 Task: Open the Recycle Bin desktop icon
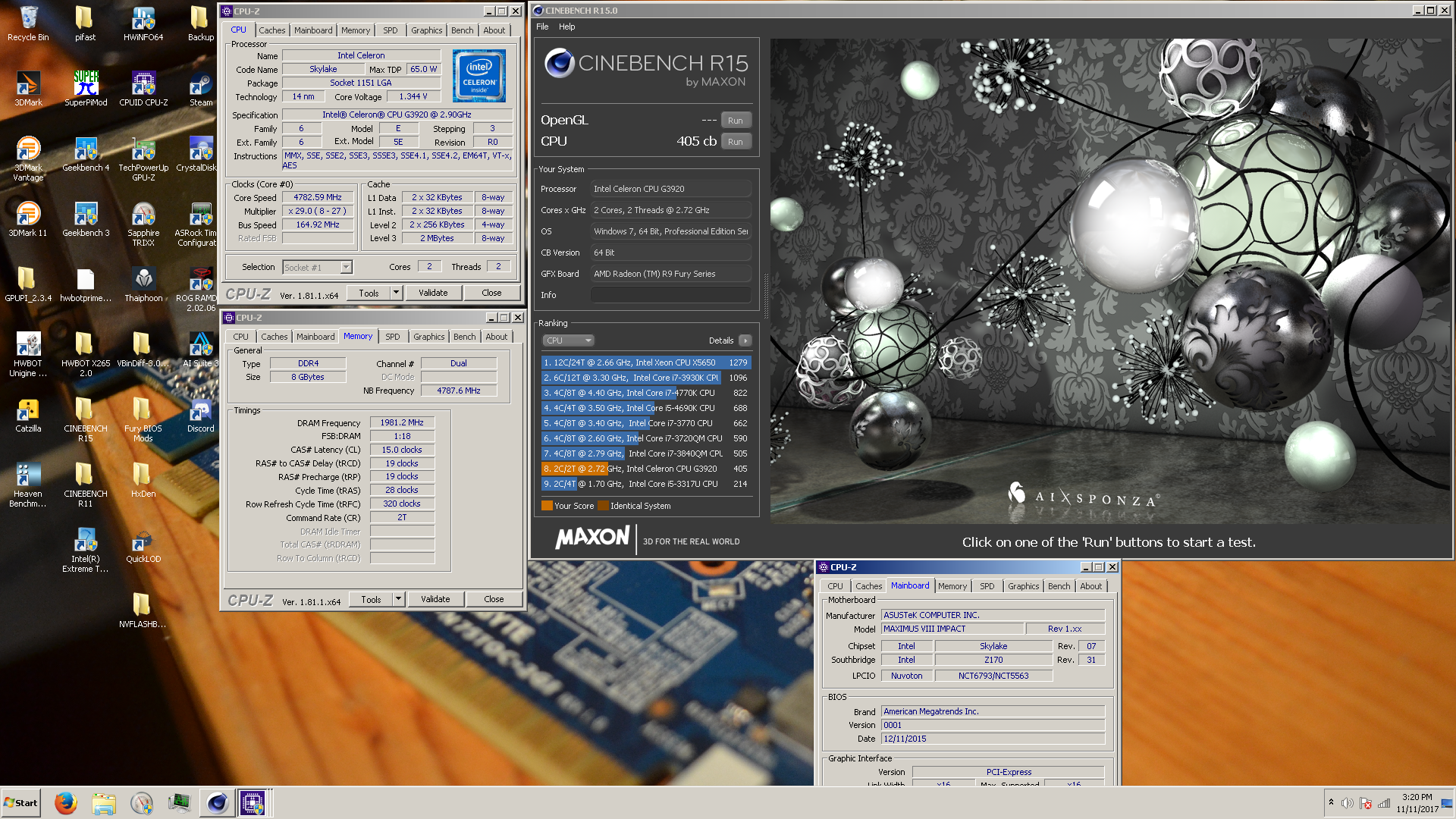click(28, 24)
